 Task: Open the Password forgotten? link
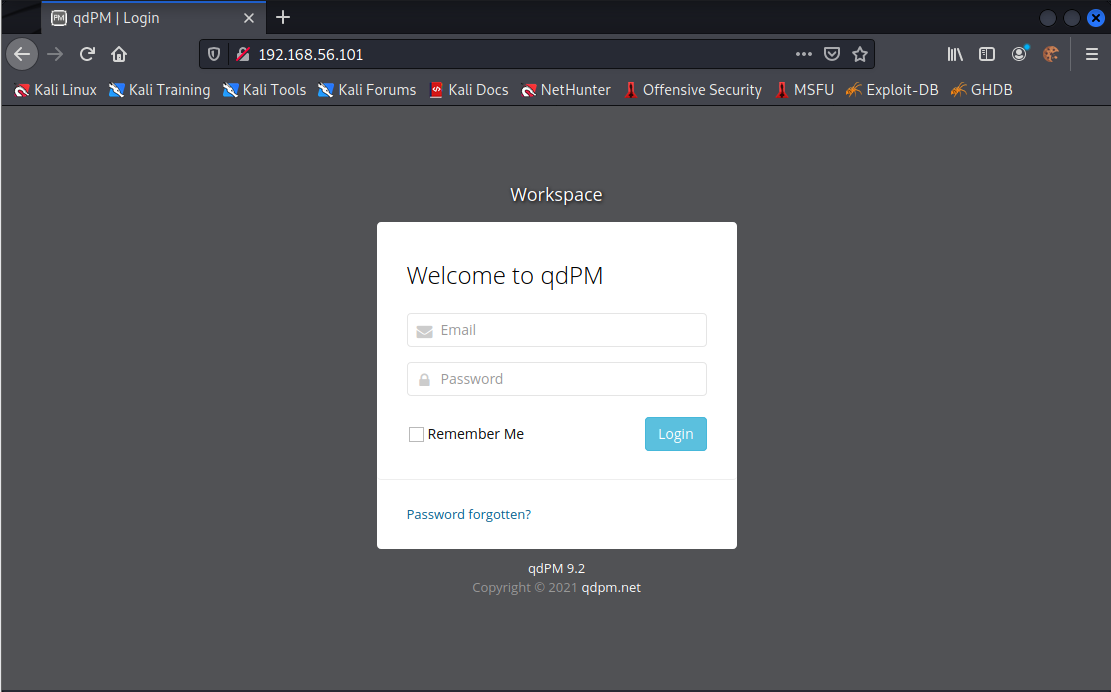tap(468, 514)
